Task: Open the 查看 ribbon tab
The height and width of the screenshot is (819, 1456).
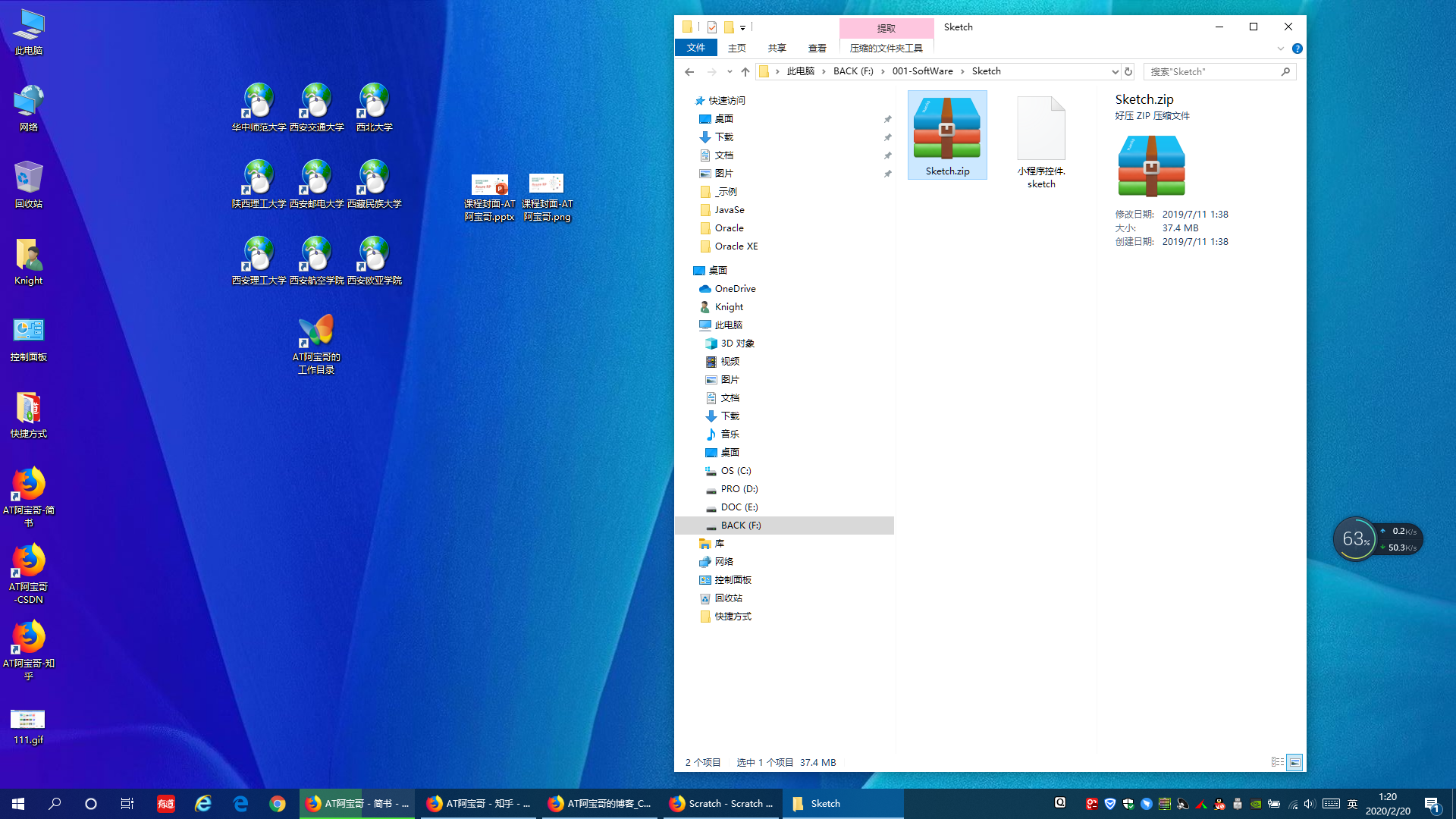Action: (817, 49)
